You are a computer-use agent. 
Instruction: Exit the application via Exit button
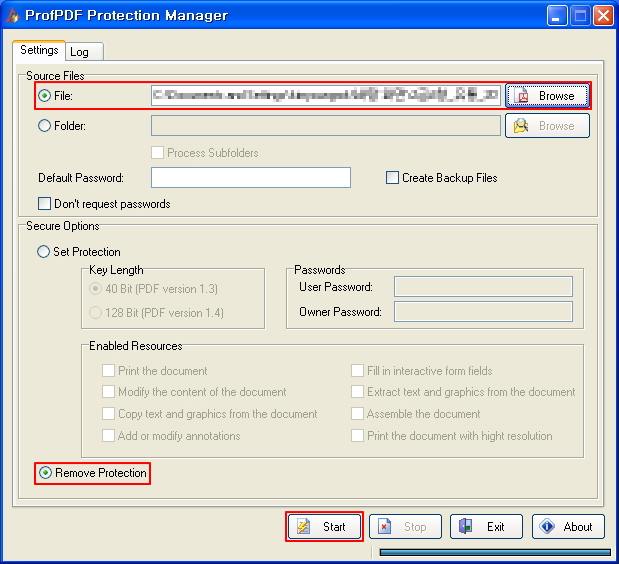click(486, 527)
